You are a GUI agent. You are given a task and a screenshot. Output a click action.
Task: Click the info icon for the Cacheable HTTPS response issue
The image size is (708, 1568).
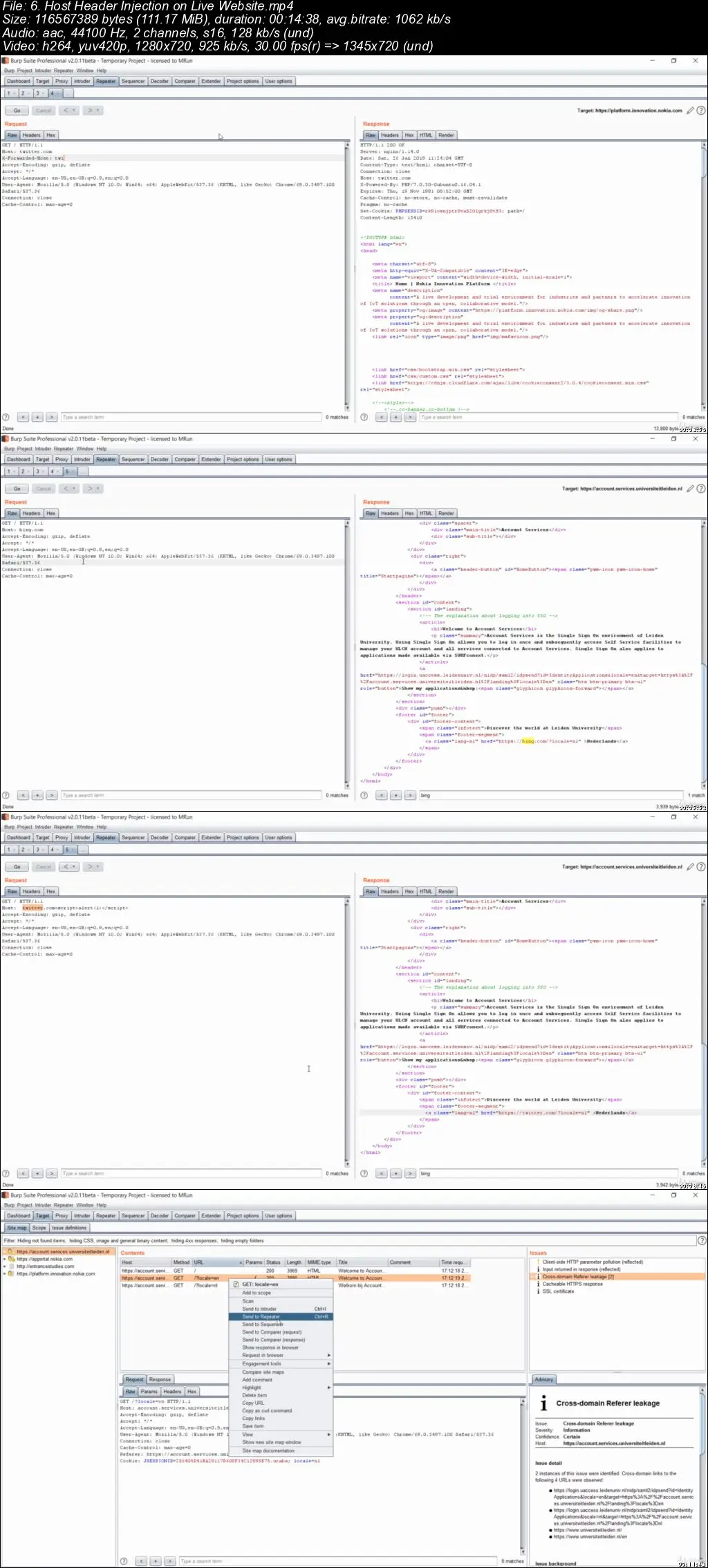click(539, 1284)
